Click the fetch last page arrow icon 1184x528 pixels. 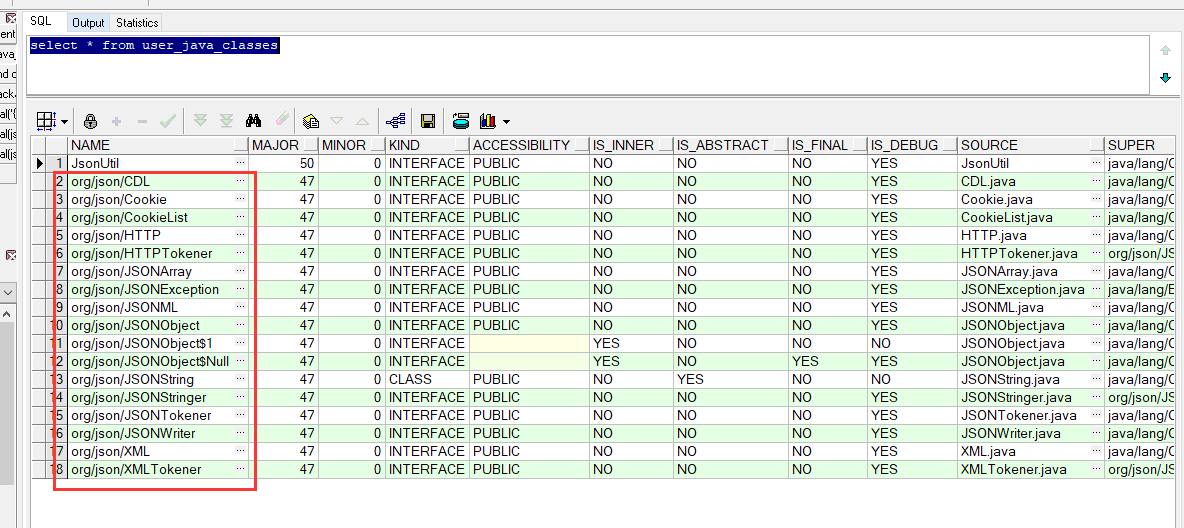(226, 121)
